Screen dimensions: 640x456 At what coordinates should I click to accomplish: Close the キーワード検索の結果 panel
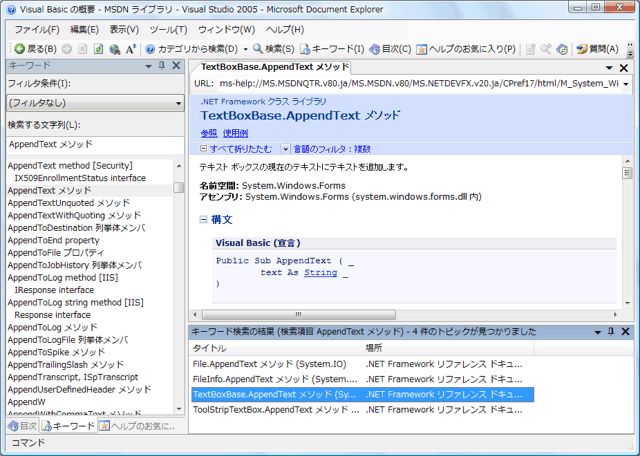coord(625,332)
